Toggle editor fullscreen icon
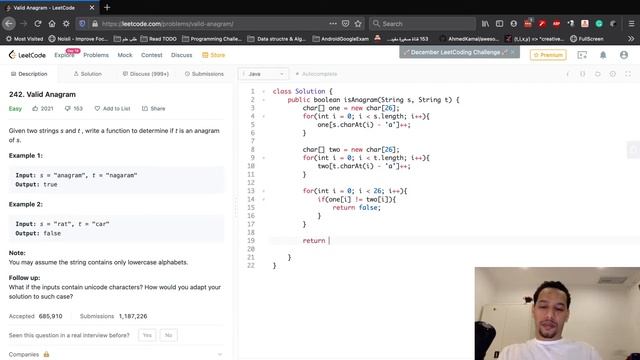The width and height of the screenshot is (640, 360). tap(628, 74)
